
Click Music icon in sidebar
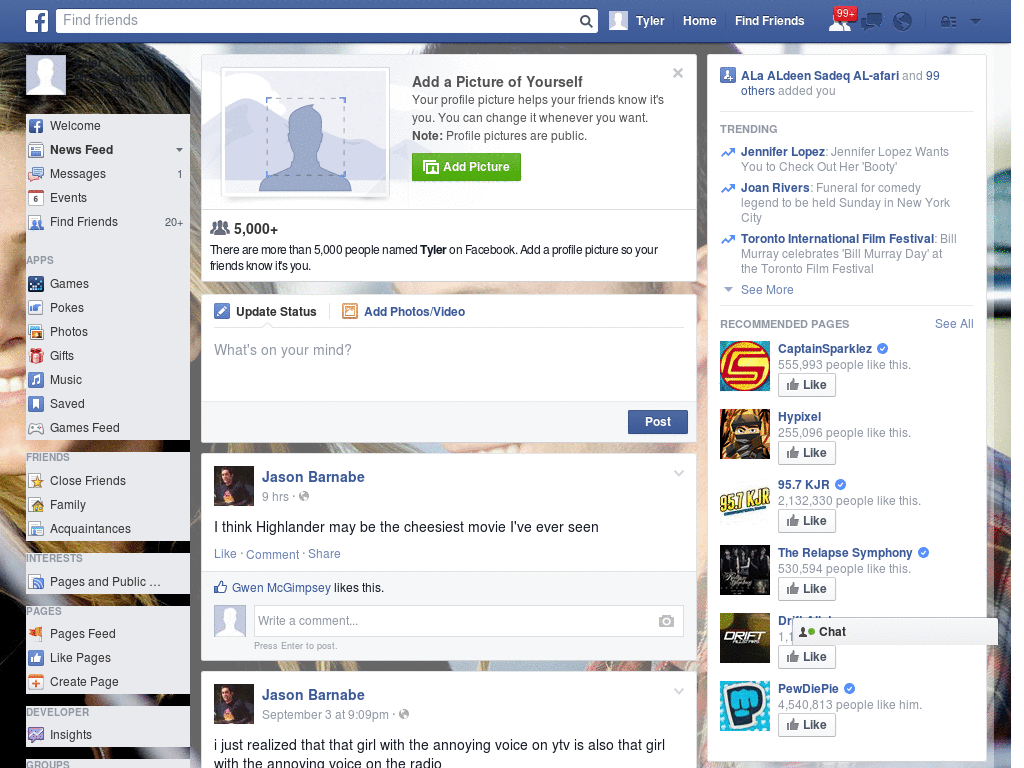36,380
